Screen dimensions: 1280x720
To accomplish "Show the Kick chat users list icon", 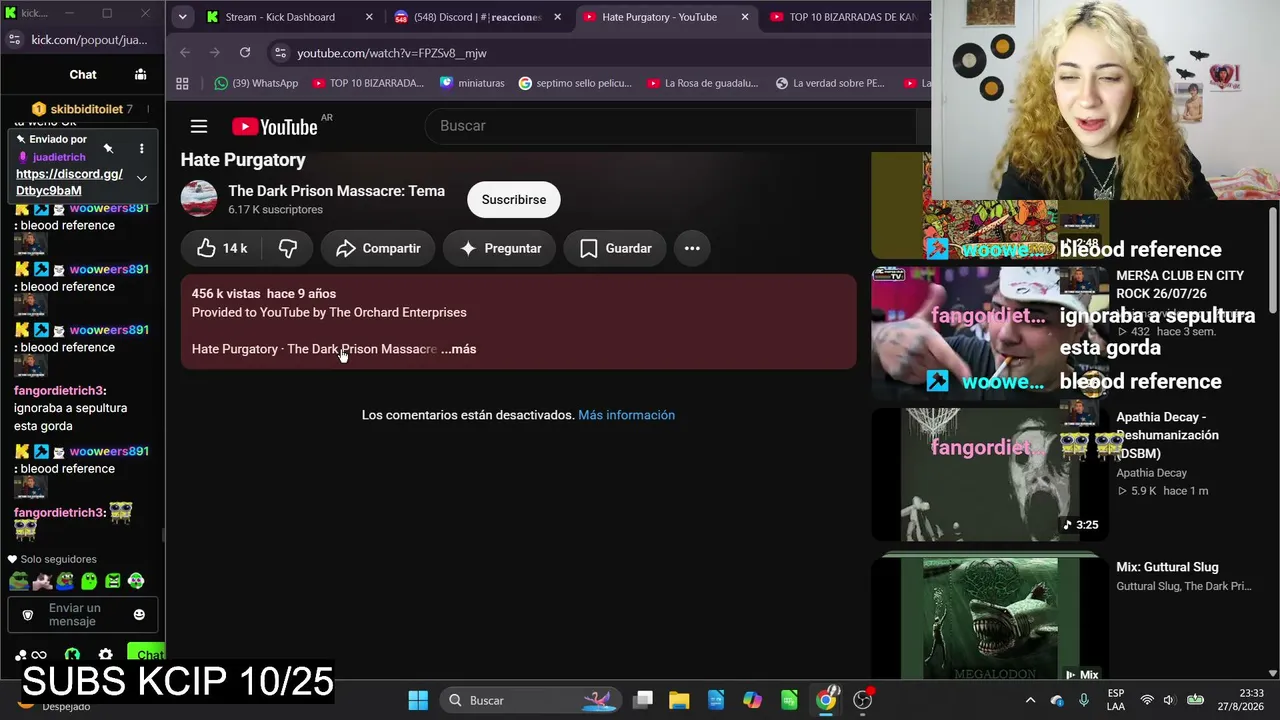I will (x=140, y=74).
